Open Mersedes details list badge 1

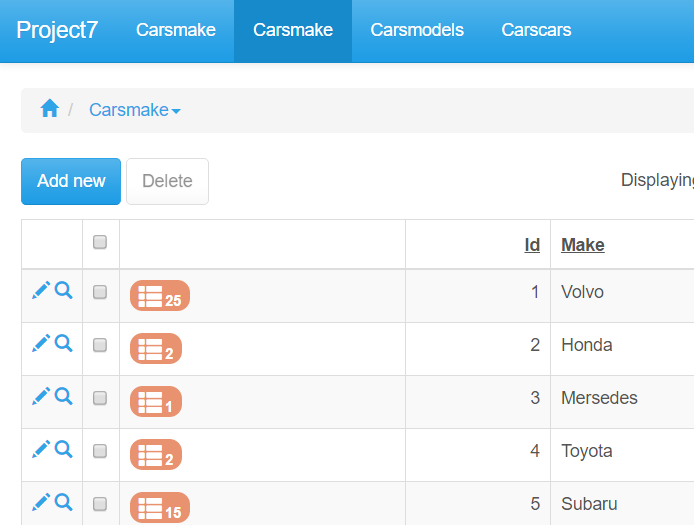156,401
